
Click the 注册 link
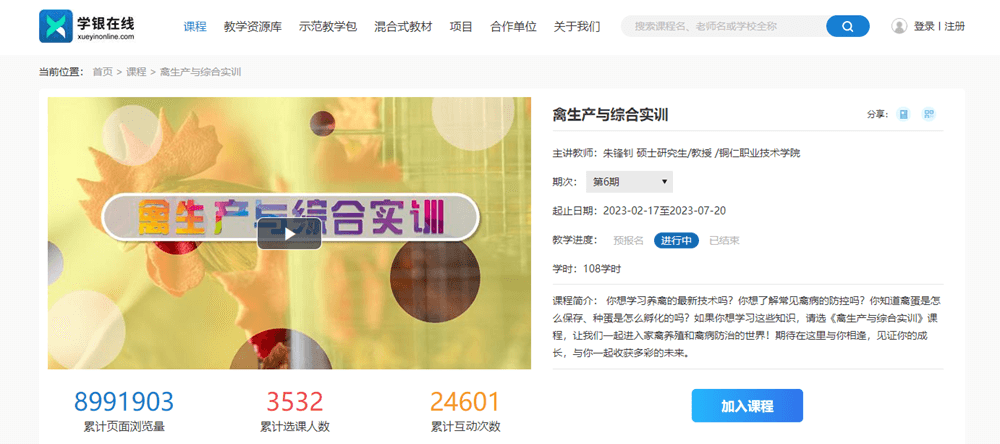[955, 26]
